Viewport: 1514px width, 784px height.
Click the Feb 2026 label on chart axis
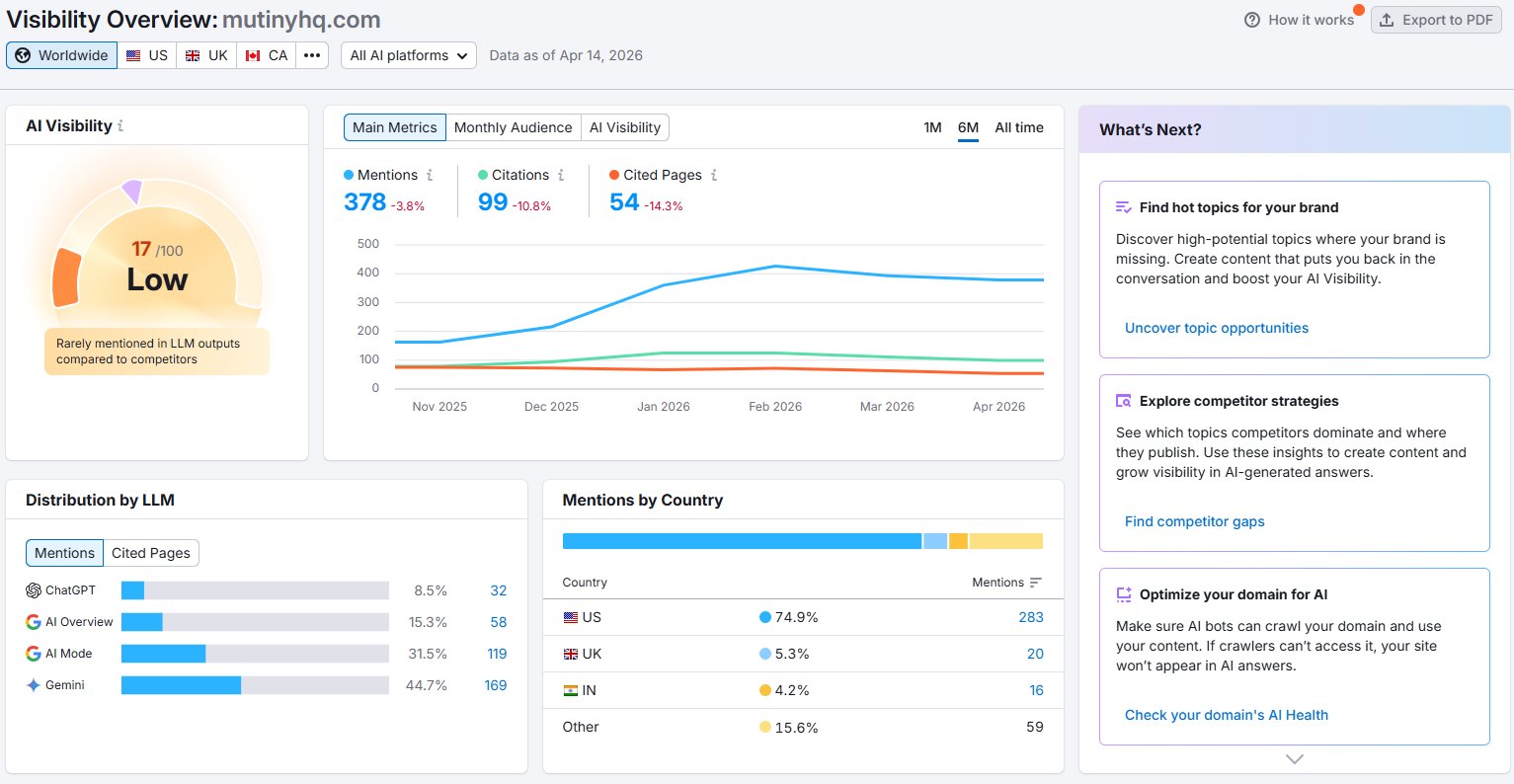coord(775,407)
